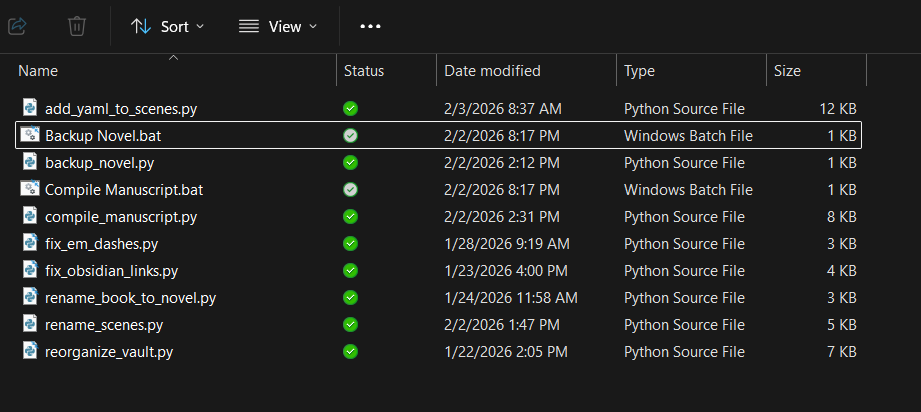Sort by the Date modified column header
Screen dimensions: 921x412
coord(492,71)
